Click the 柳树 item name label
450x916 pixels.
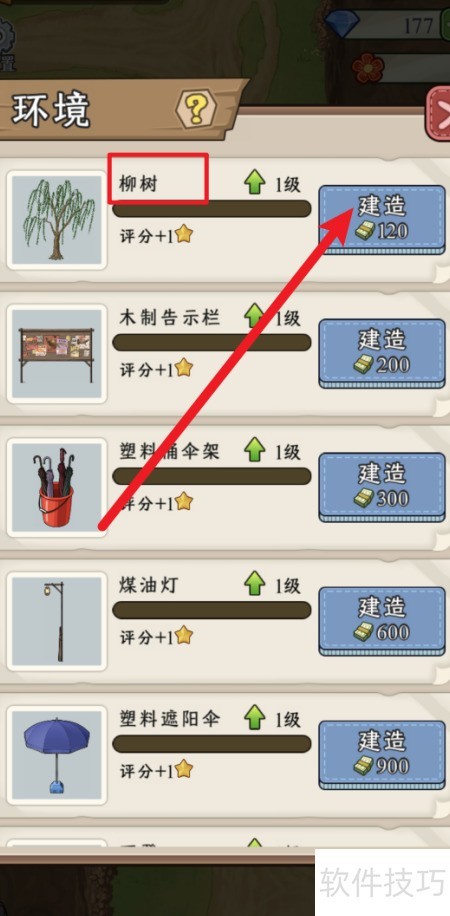[x=139, y=184]
